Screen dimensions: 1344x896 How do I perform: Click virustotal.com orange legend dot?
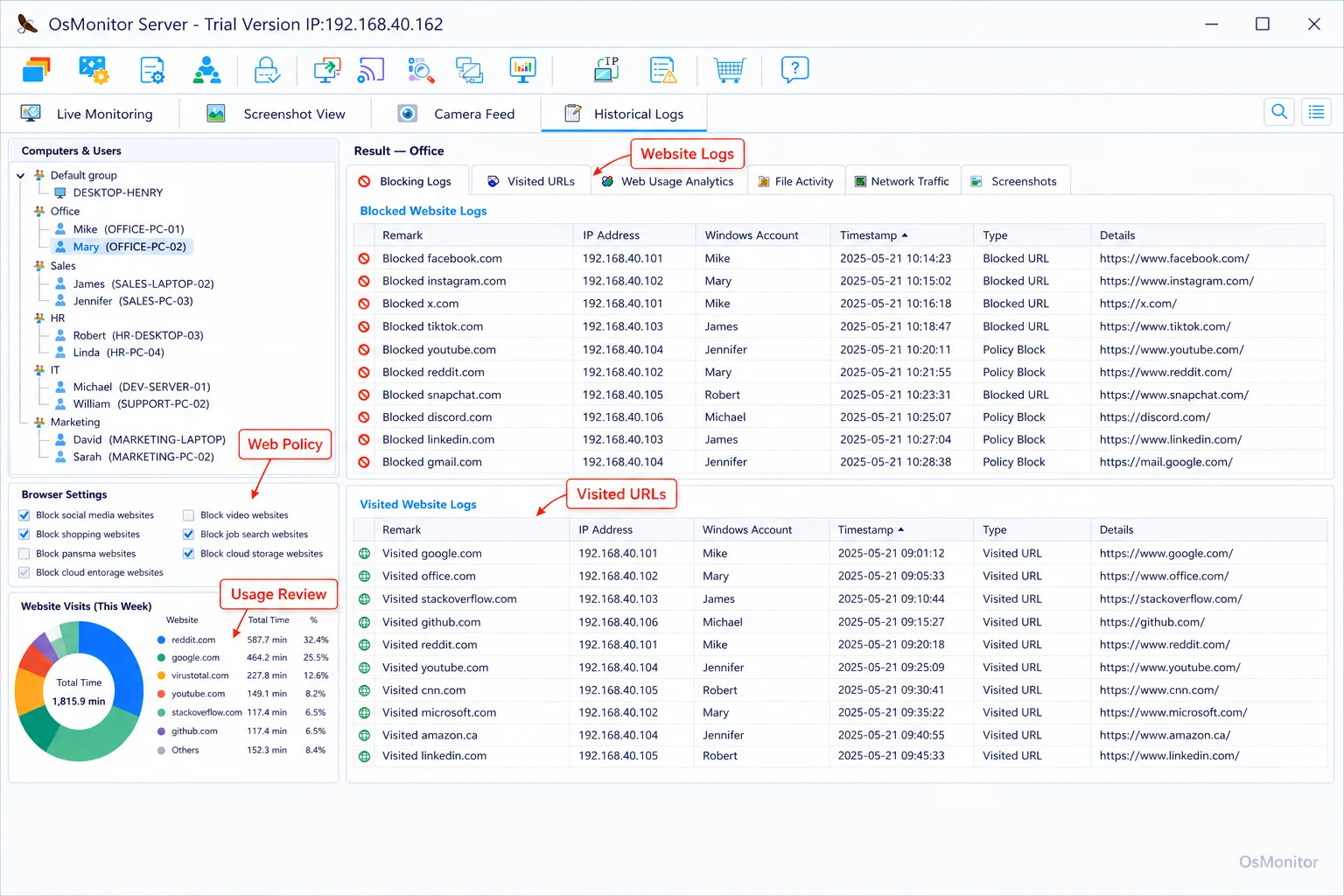tap(162, 675)
